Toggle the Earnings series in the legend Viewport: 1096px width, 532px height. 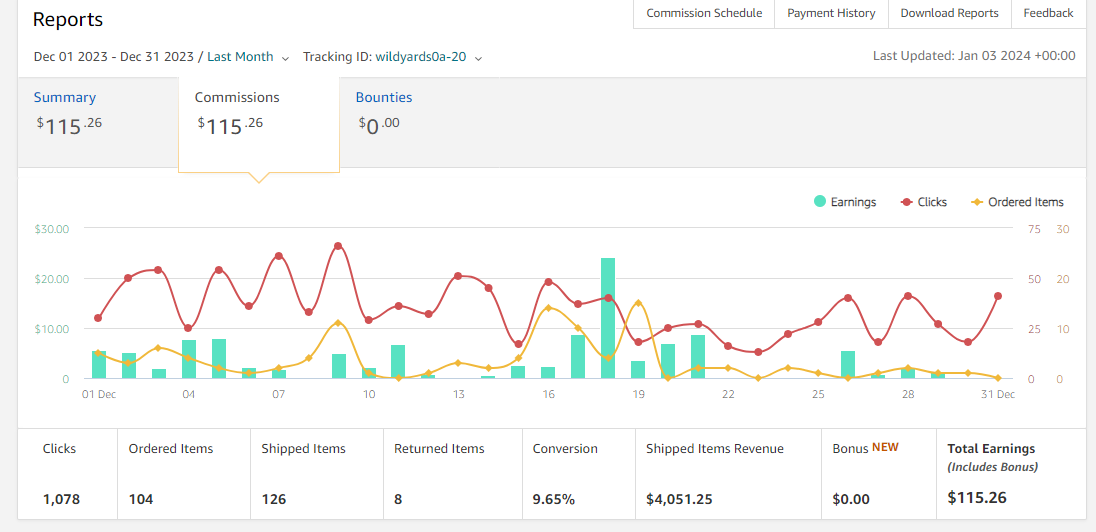coord(845,202)
